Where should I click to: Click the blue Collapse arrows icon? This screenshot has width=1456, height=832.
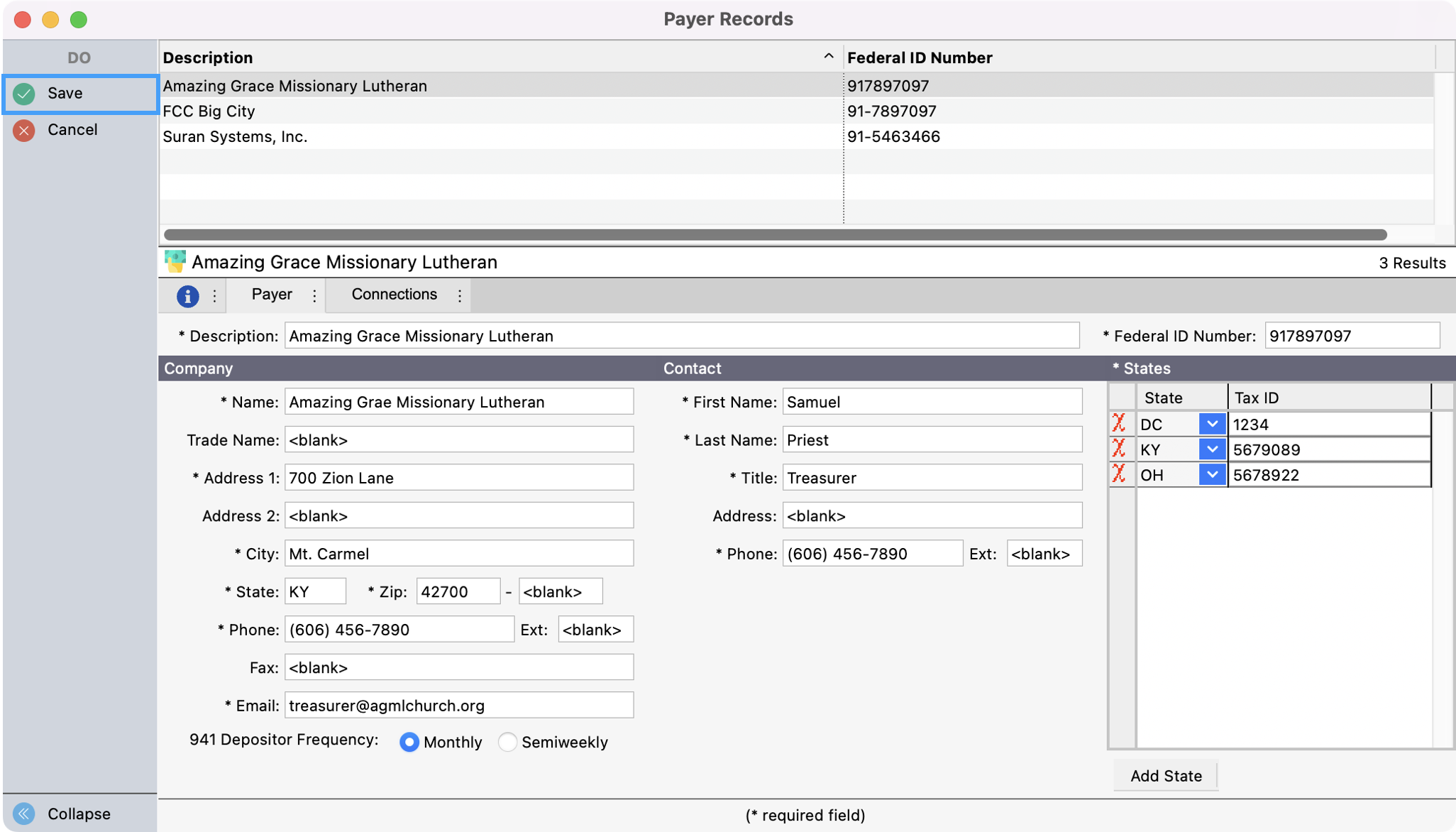pyautogui.click(x=24, y=814)
